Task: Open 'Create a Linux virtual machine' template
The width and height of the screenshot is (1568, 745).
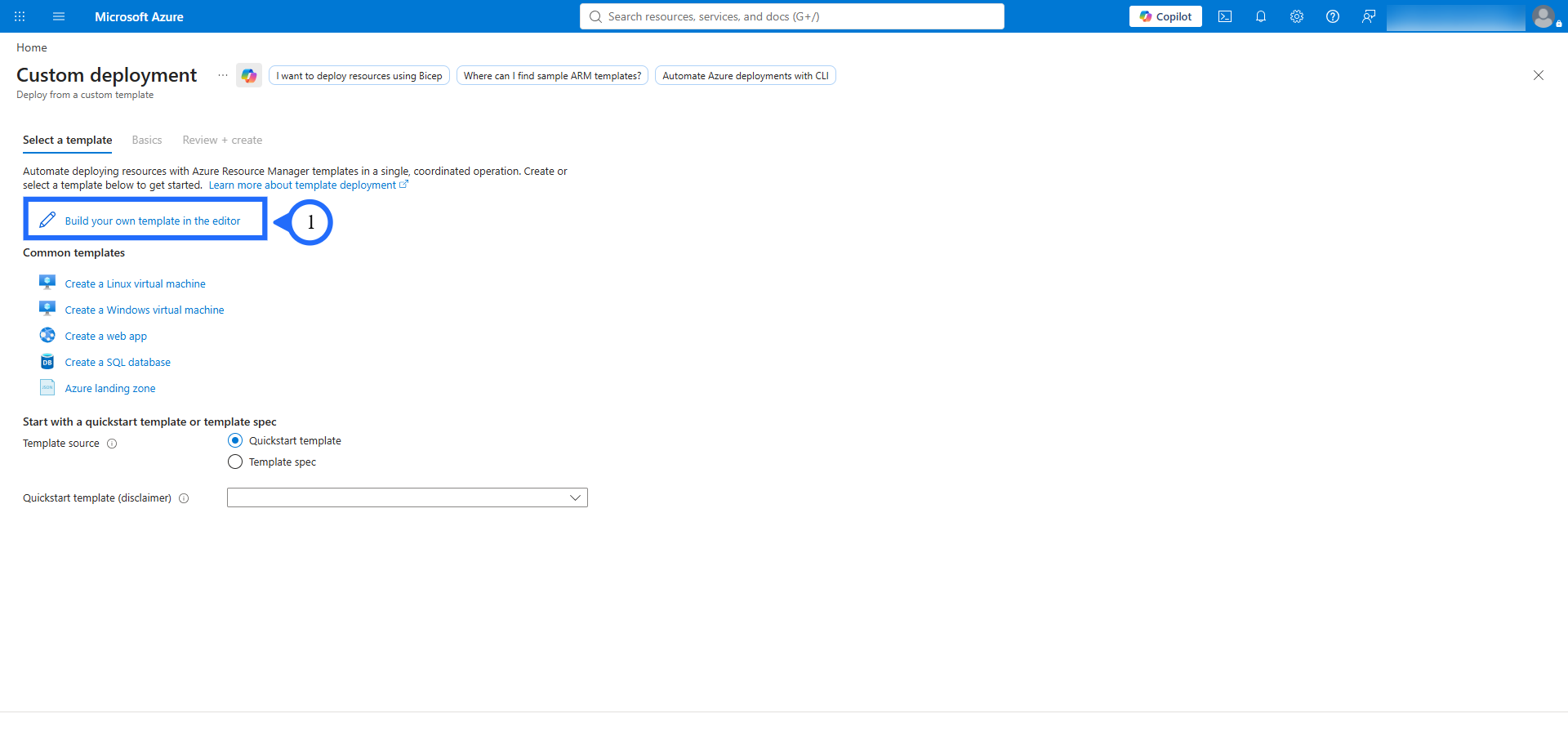Action: pyautogui.click(x=136, y=284)
